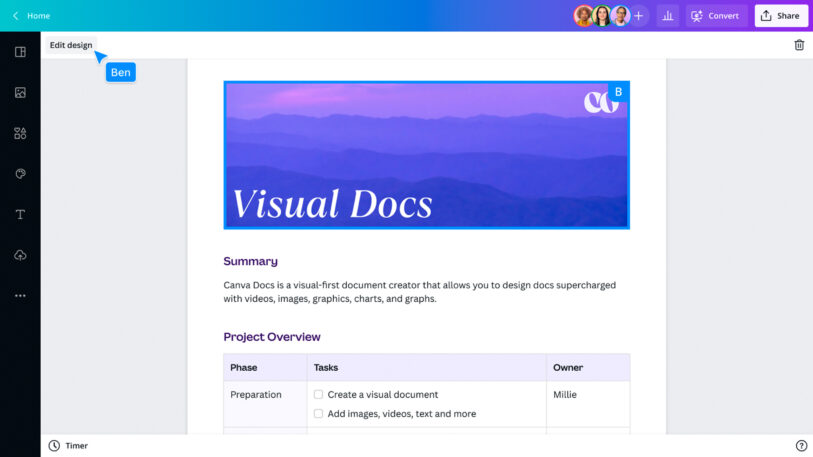The width and height of the screenshot is (813, 457).
Task: Open the Brand palette icon
Action: click(20, 174)
